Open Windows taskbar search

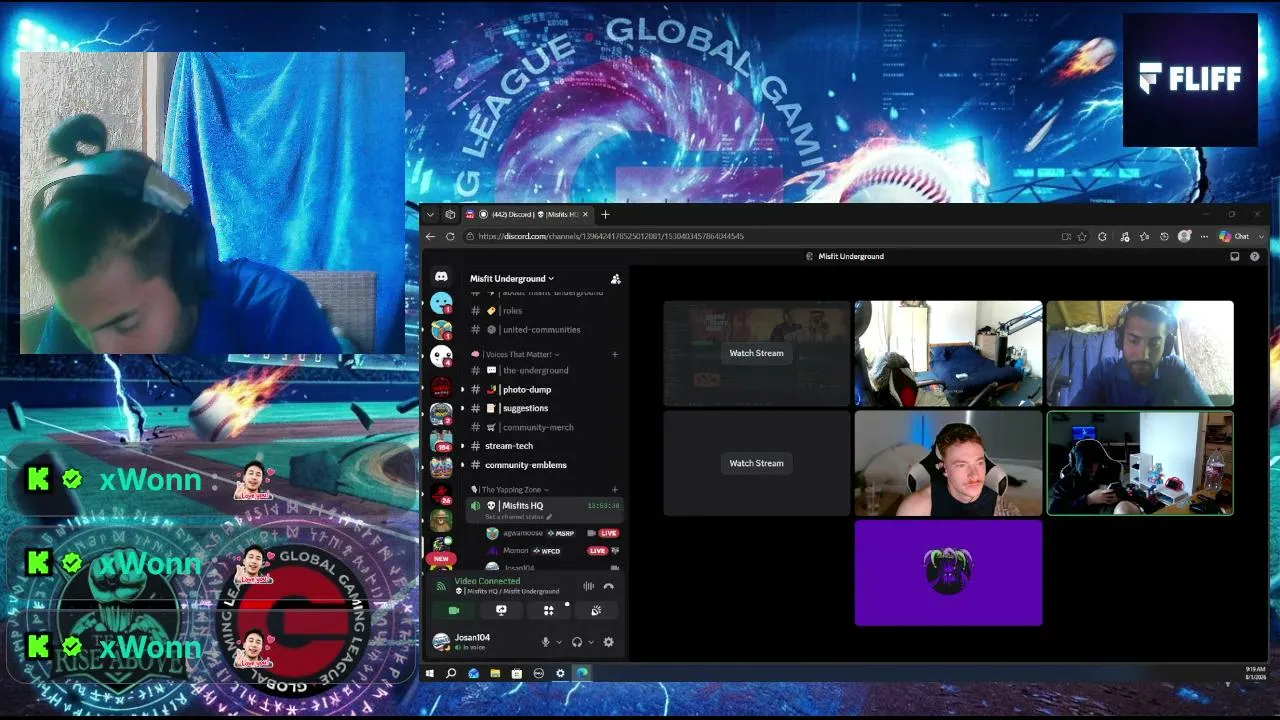point(451,673)
